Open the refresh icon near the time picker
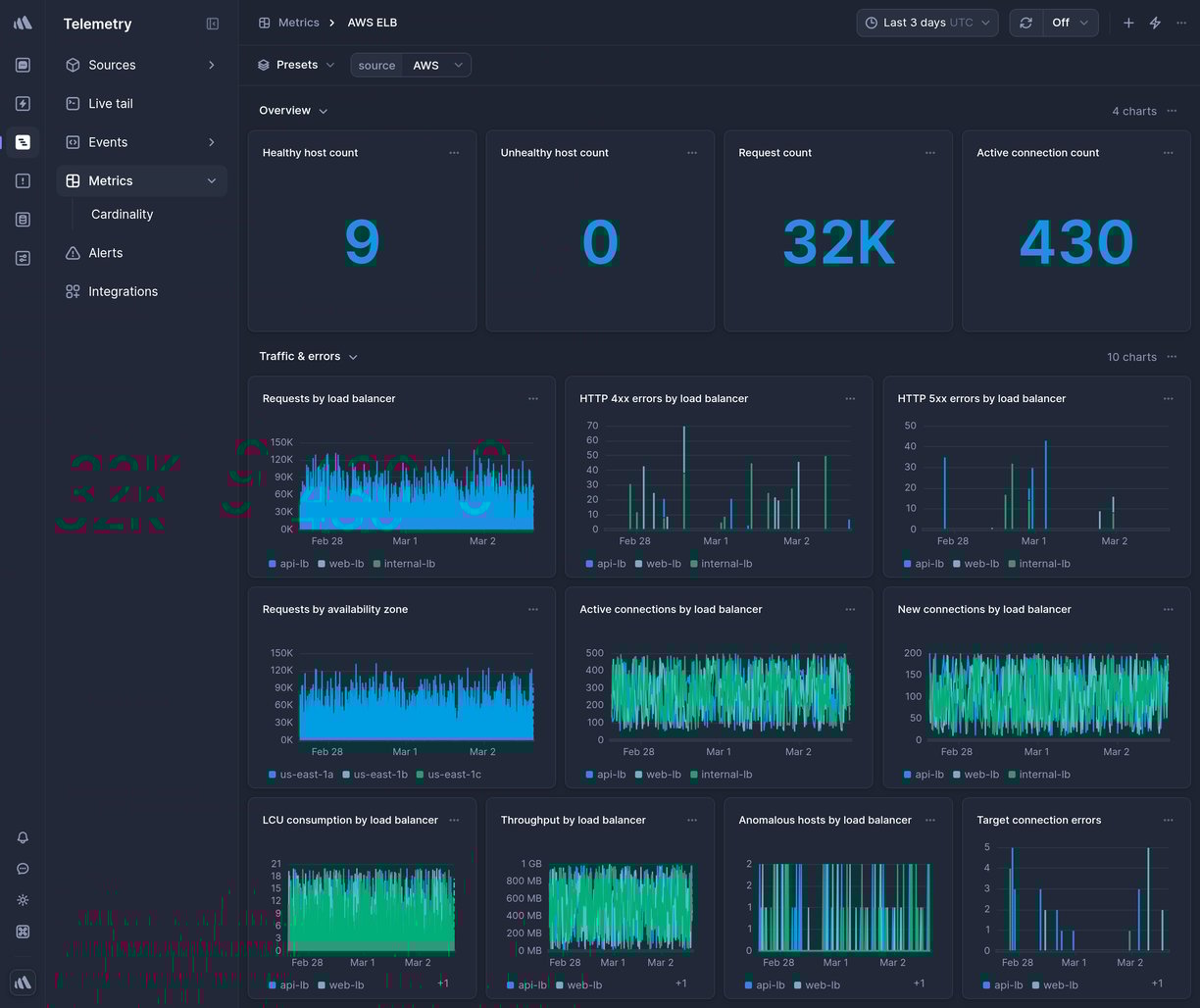The image size is (1200, 1008). click(x=1025, y=23)
